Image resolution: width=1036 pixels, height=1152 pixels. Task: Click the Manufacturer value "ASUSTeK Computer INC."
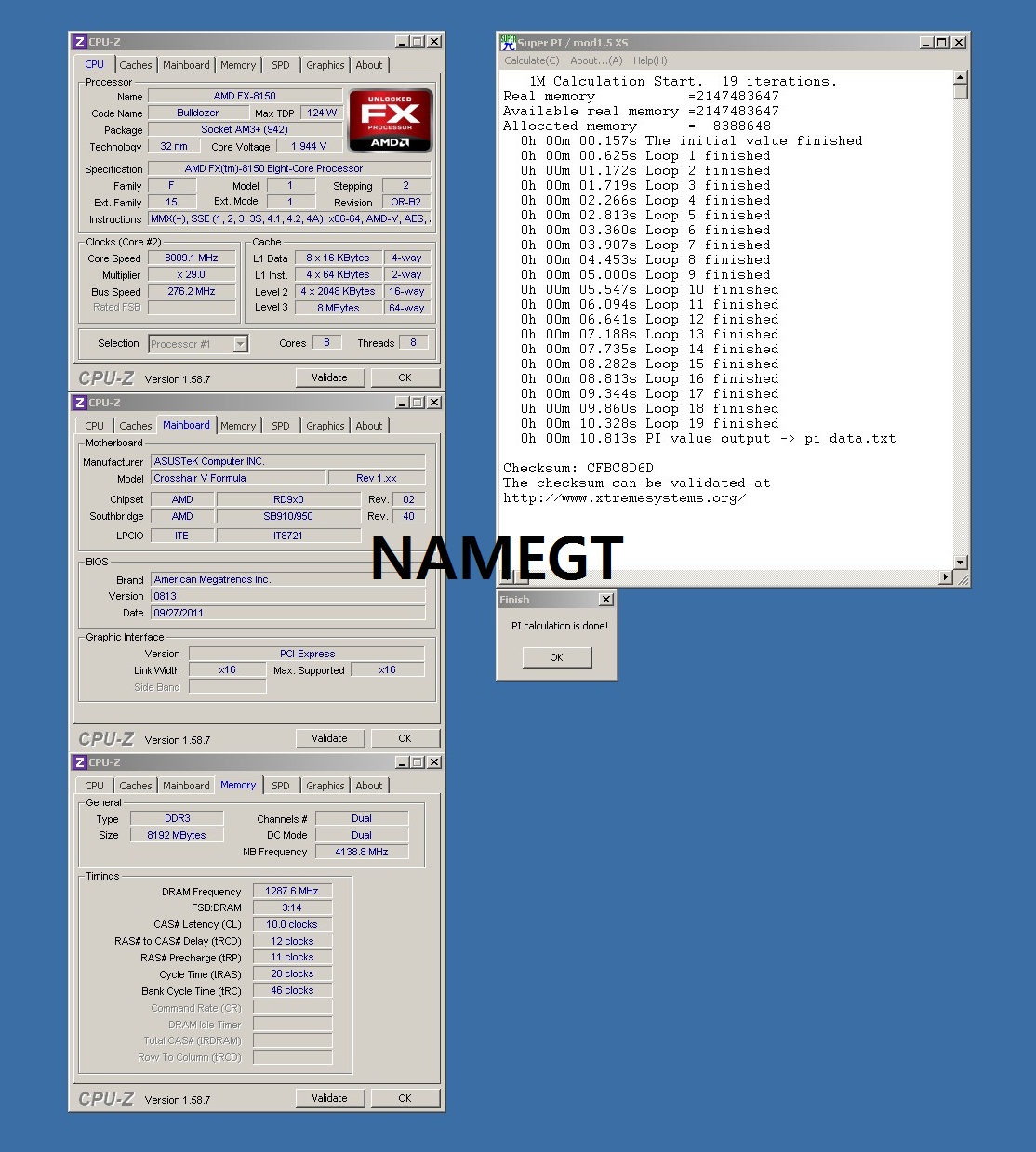tap(288, 461)
